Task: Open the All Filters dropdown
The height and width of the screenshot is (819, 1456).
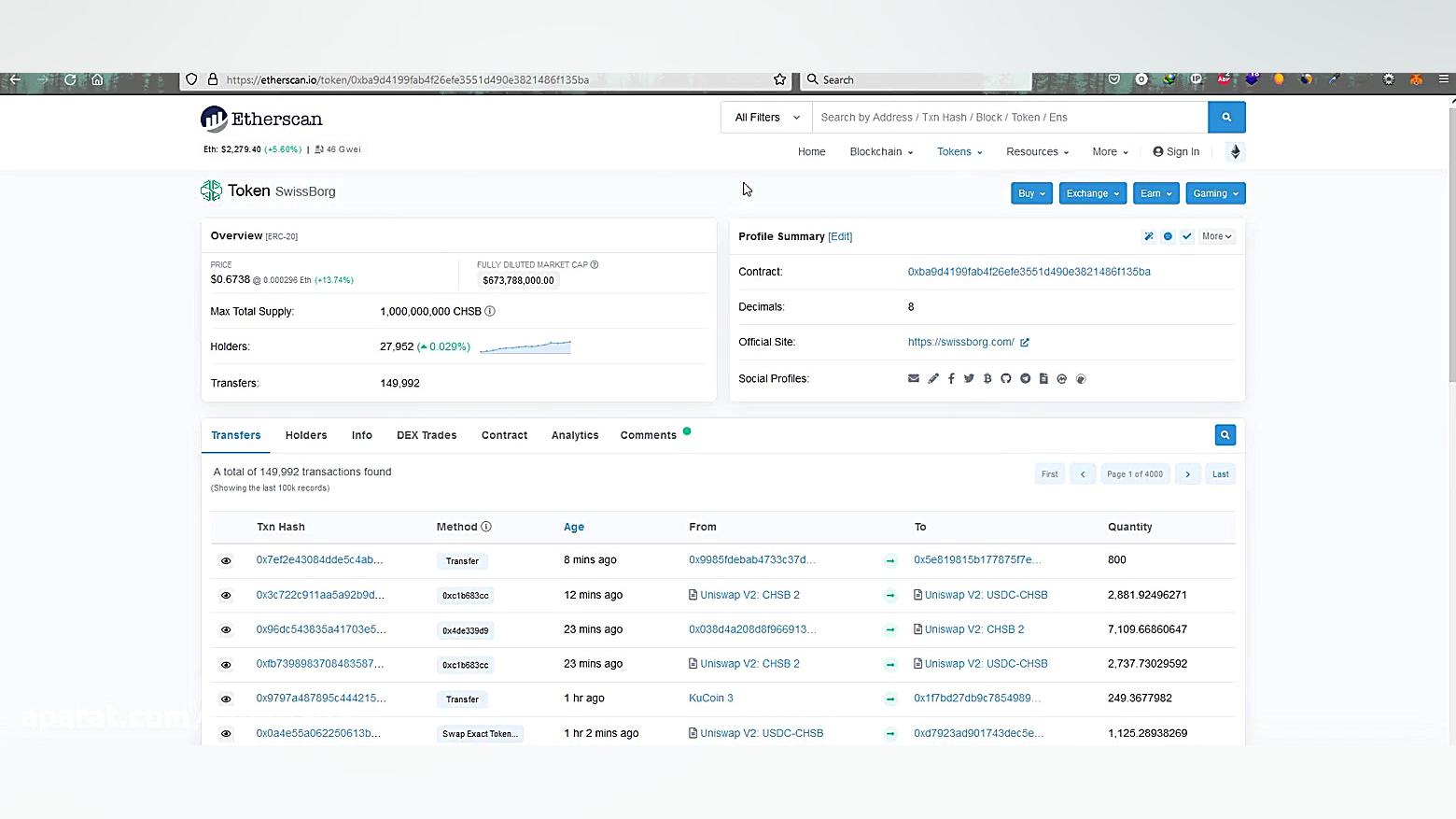Action: point(766,117)
